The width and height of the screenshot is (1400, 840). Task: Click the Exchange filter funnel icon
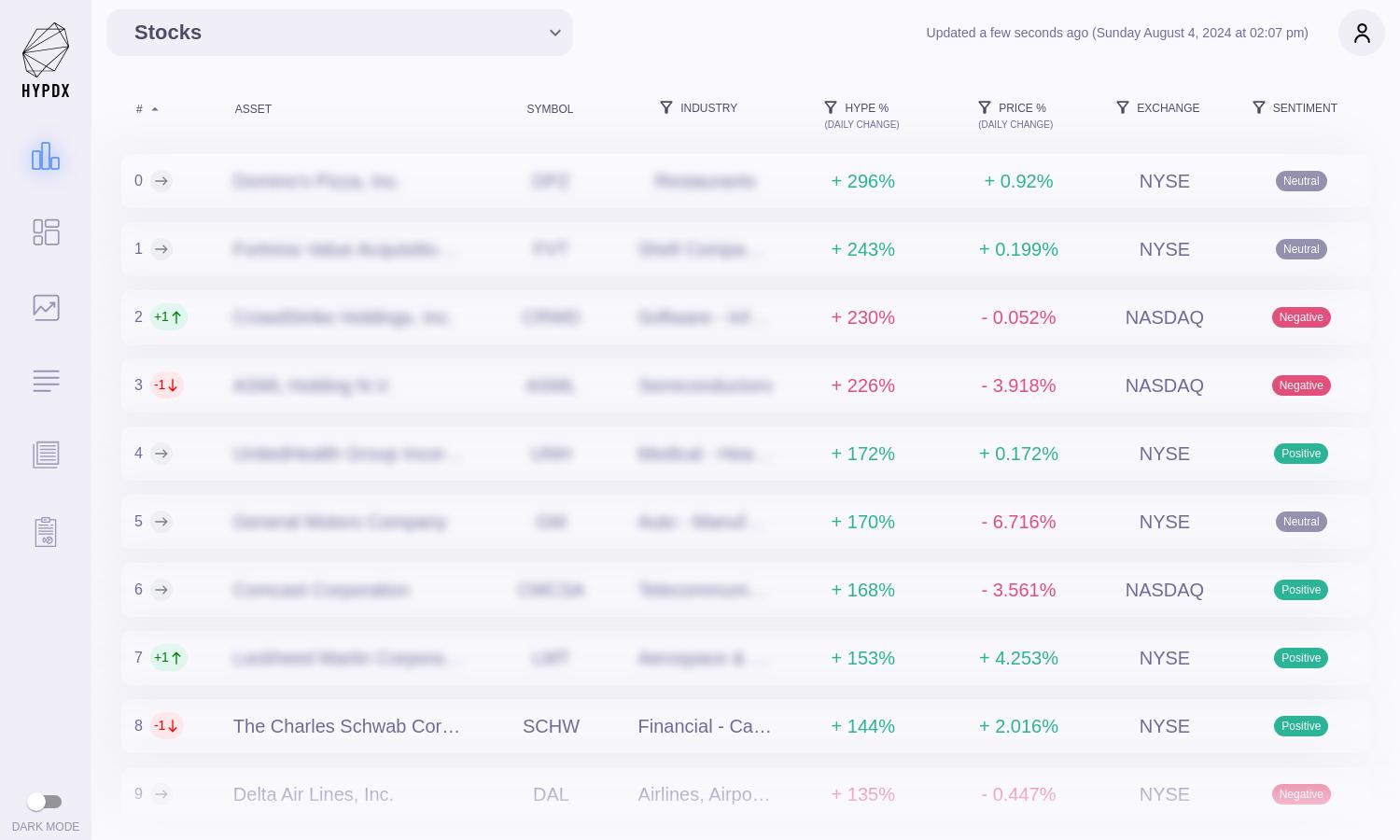[1123, 107]
